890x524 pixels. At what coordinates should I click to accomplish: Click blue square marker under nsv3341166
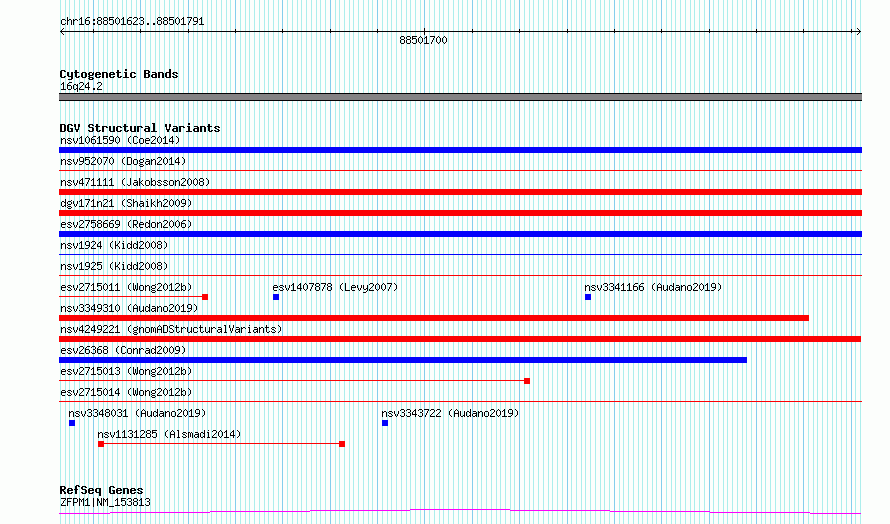[588, 297]
